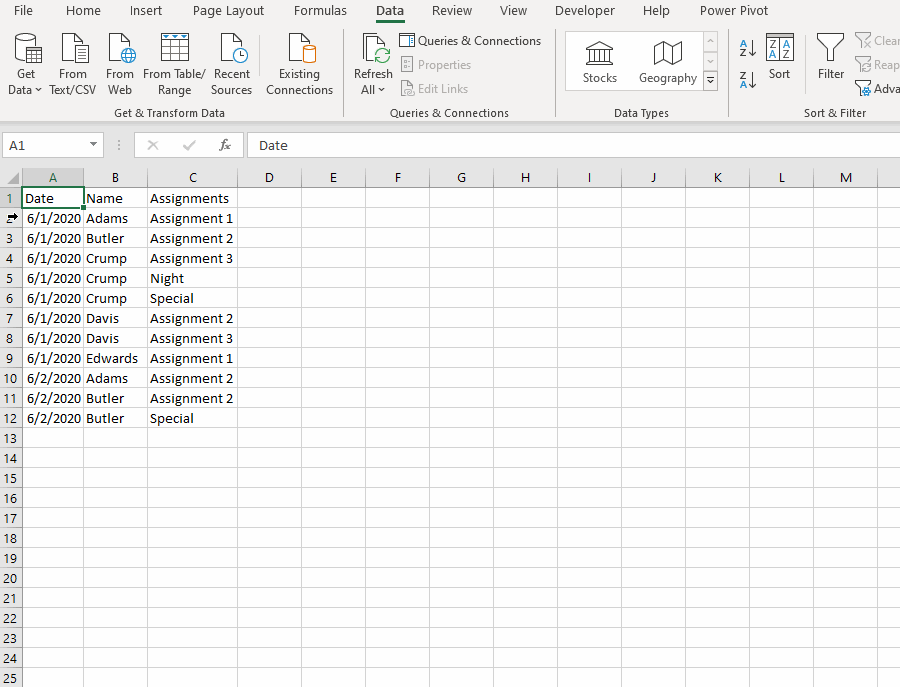Select date cell in row 11
900x687 pixels.
53,398
